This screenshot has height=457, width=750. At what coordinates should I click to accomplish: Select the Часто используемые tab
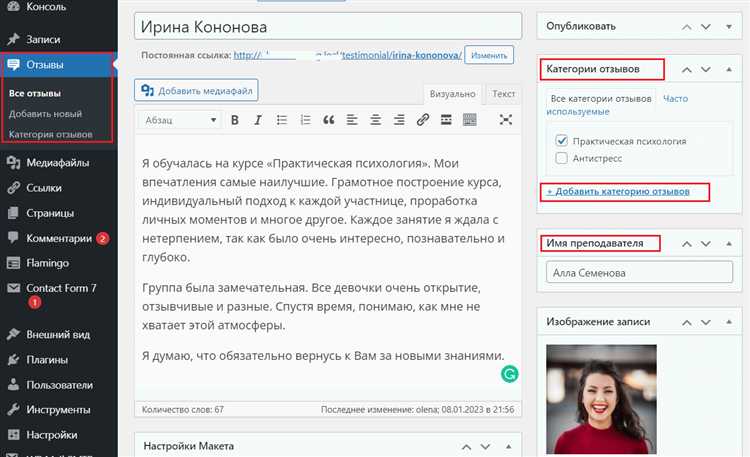[617, 105]
